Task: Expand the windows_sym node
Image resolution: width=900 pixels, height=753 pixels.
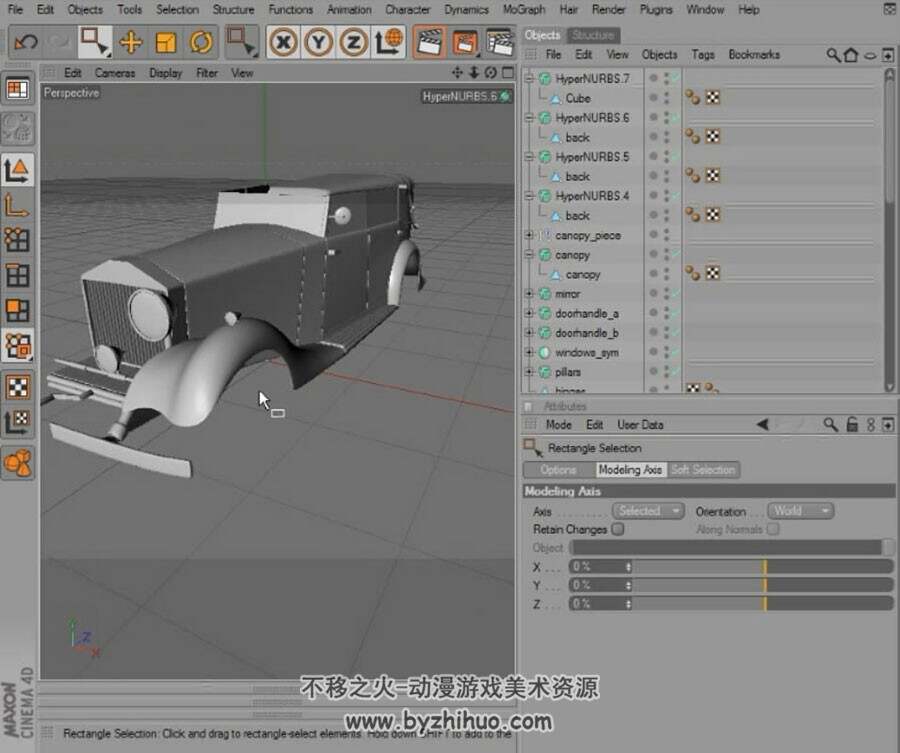Action: tap(529, 352)
